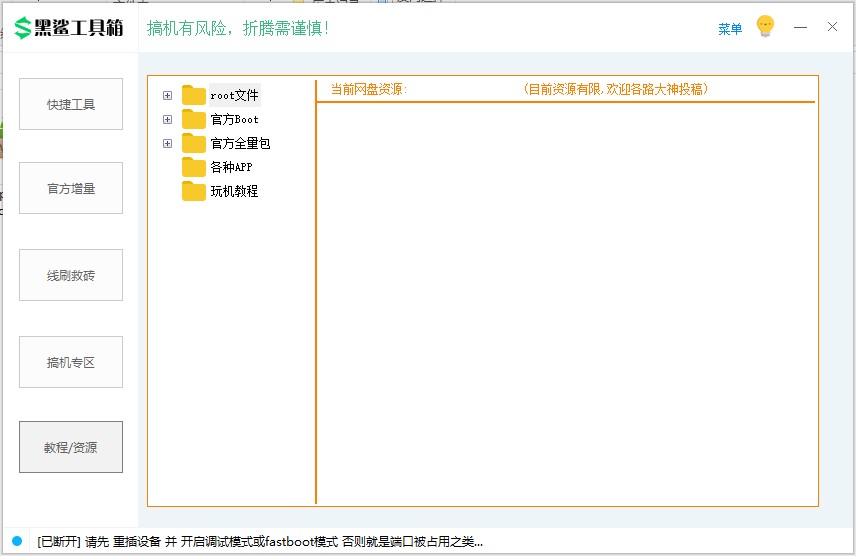Click the 已断开 status bar message
Image resolution: width=856 pixels, height=556 pixels.
tap(260, 541)
